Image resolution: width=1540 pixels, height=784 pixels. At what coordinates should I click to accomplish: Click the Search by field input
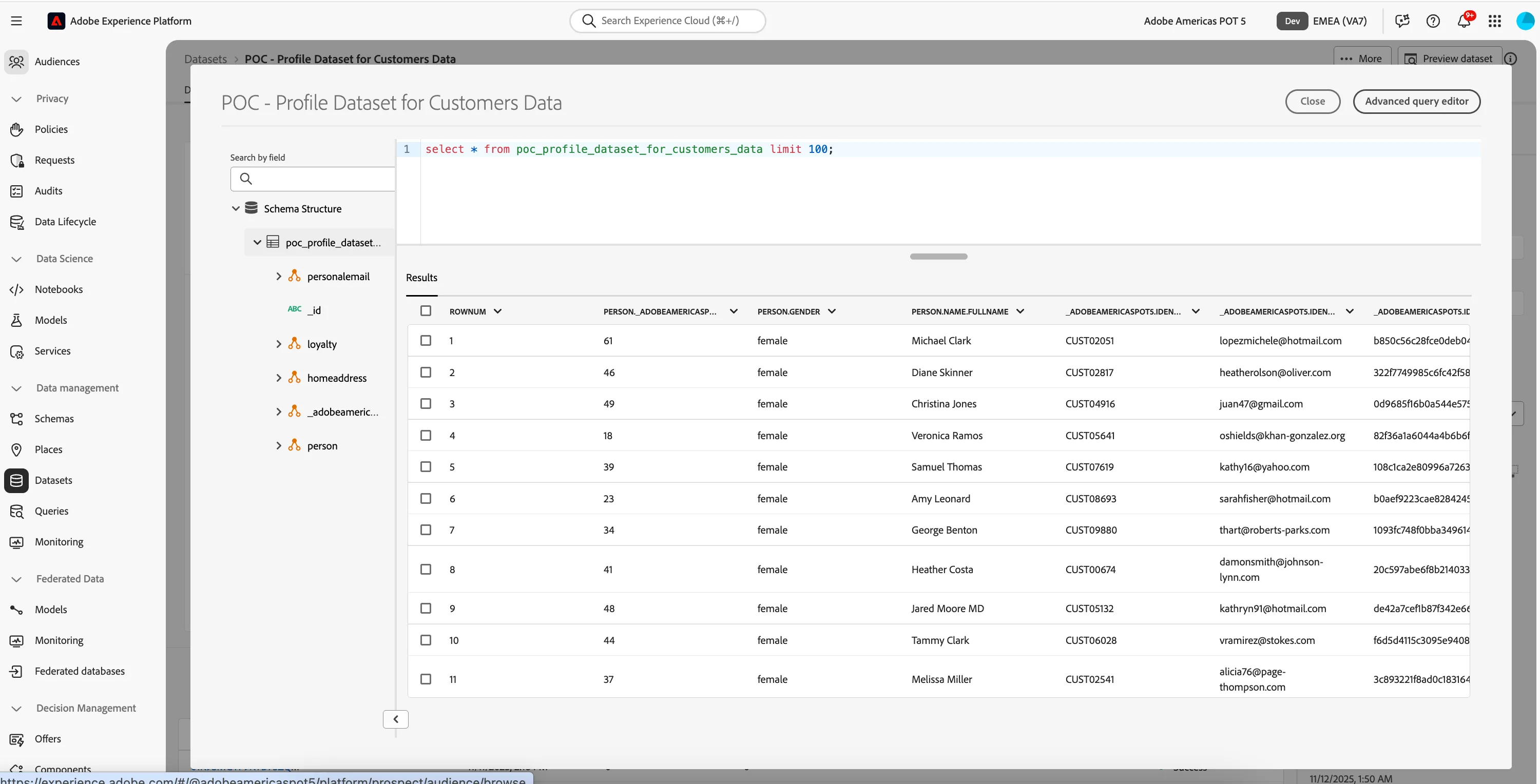coord(313,179)
